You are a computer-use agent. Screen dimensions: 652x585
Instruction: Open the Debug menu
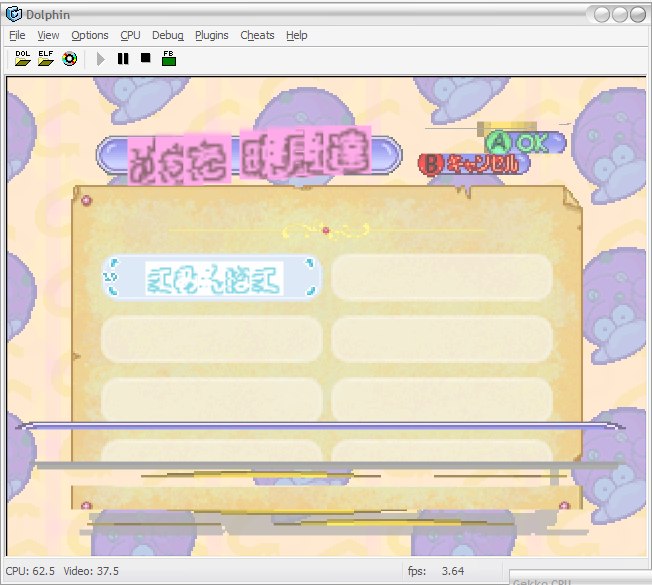click(168, 35)
